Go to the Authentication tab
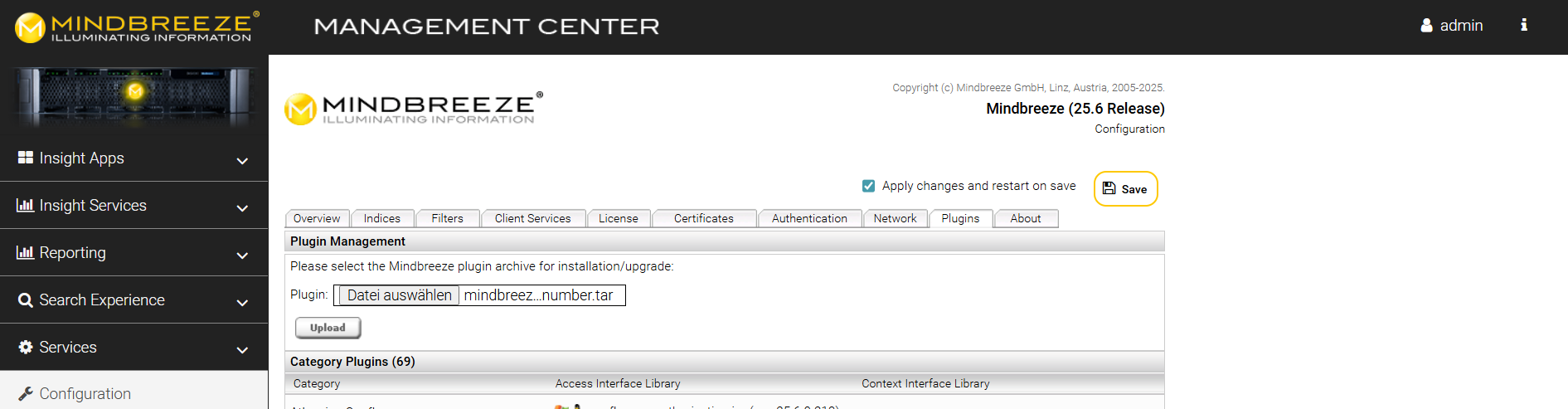1568x409 pixels. 810,218
